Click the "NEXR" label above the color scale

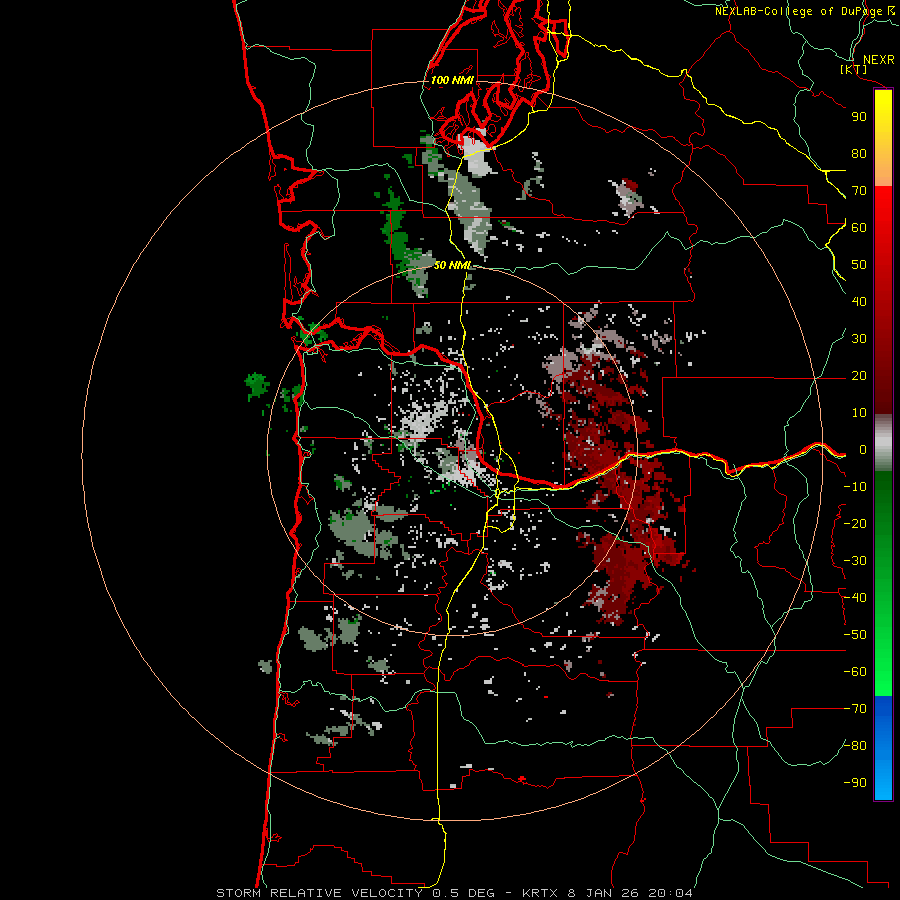coord(878,60)
